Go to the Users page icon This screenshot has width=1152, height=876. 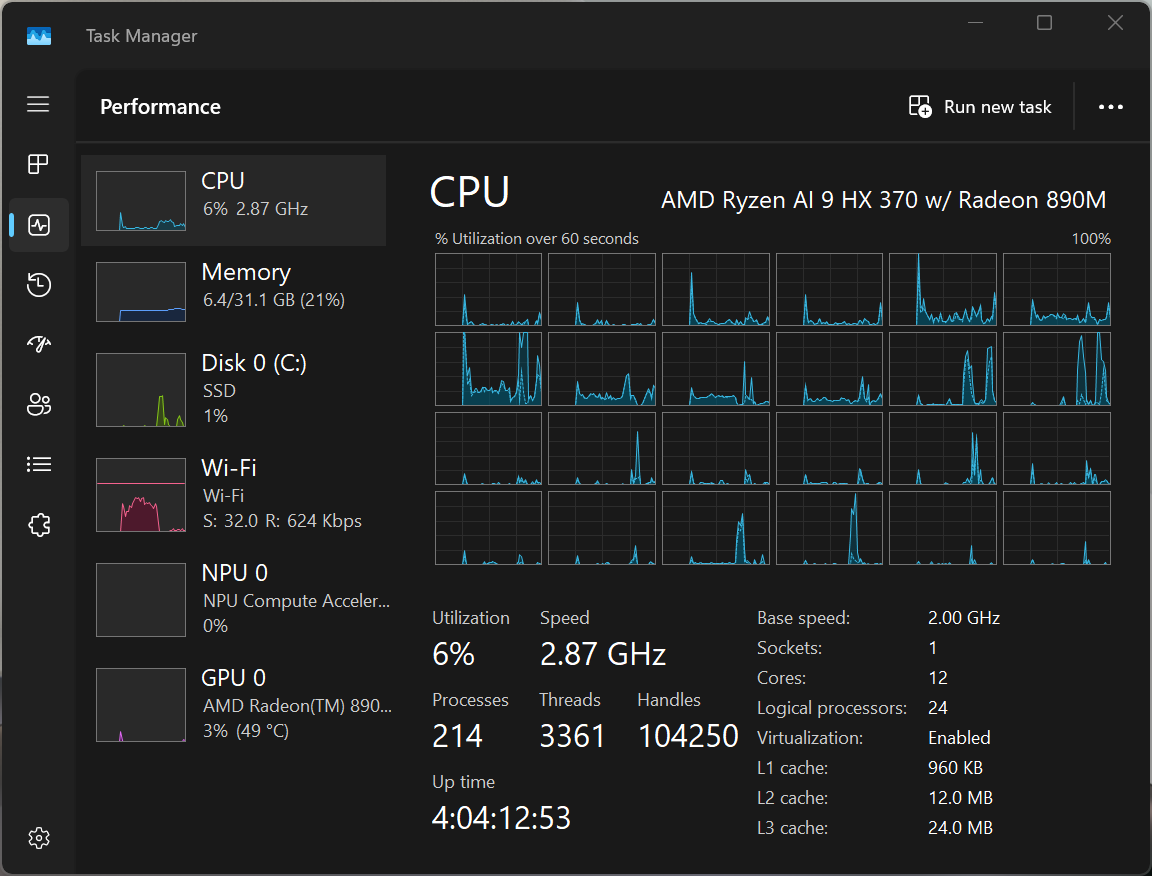point(38,405)
